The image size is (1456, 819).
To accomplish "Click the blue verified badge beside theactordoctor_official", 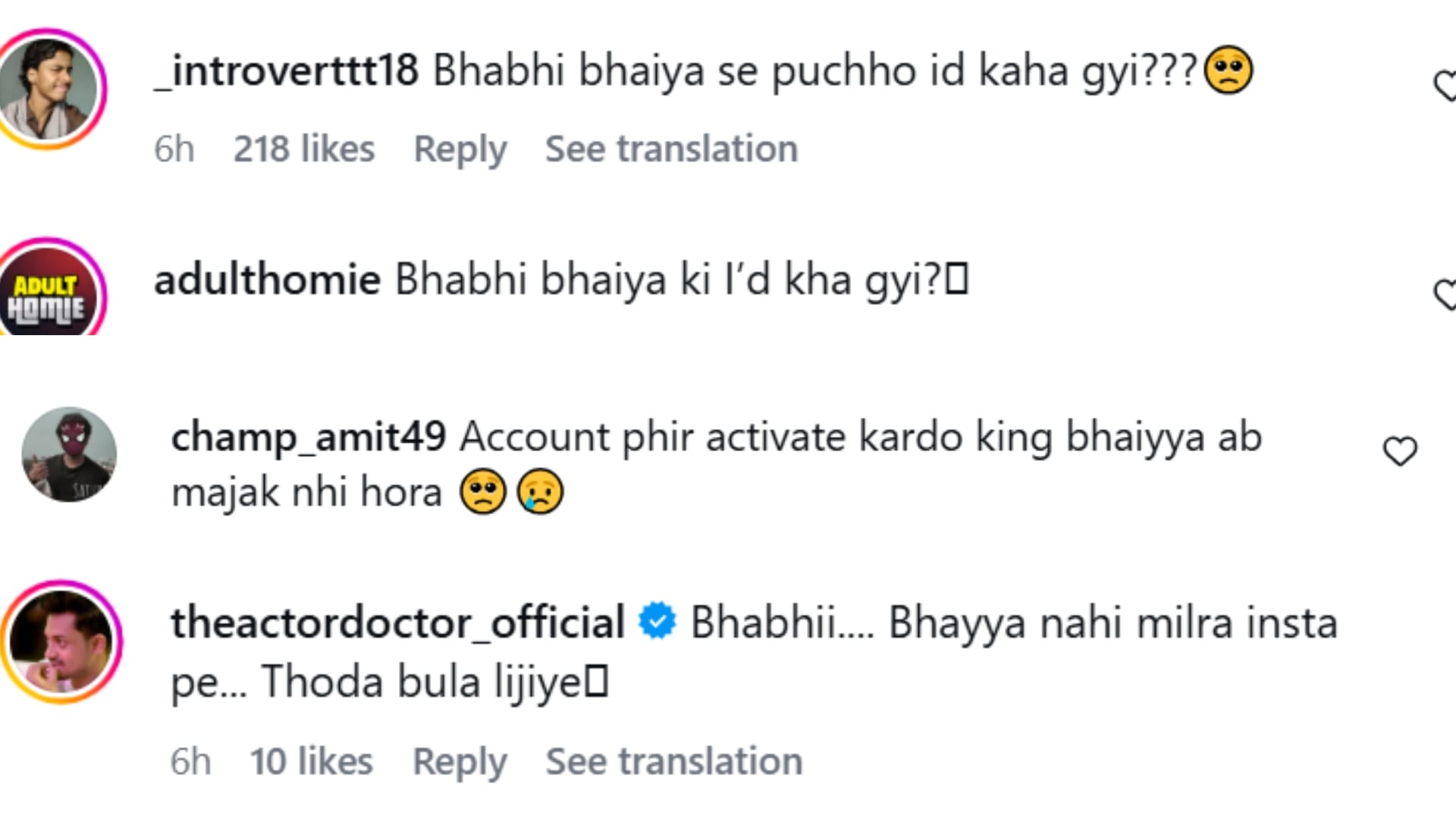I will (657, 621).
